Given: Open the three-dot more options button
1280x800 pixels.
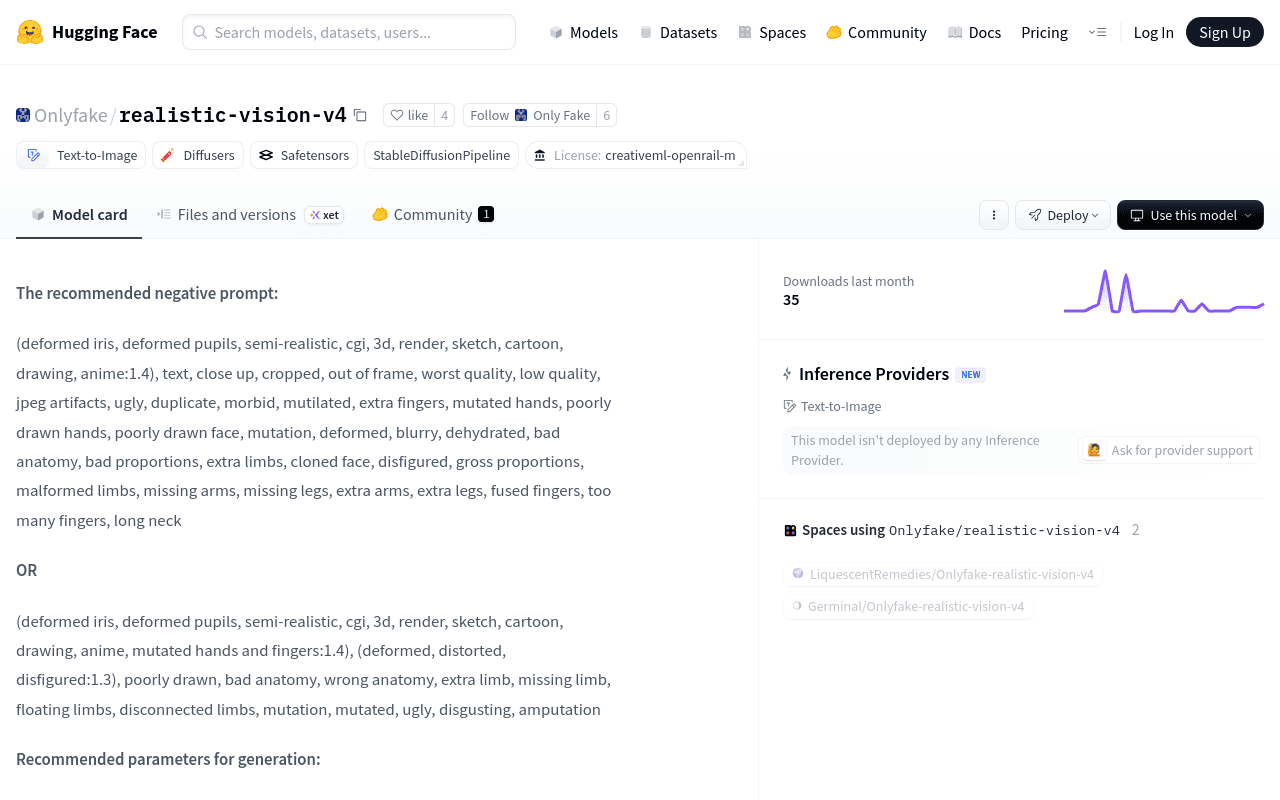Looking at the screenshot, I should [x=994, y=215].
